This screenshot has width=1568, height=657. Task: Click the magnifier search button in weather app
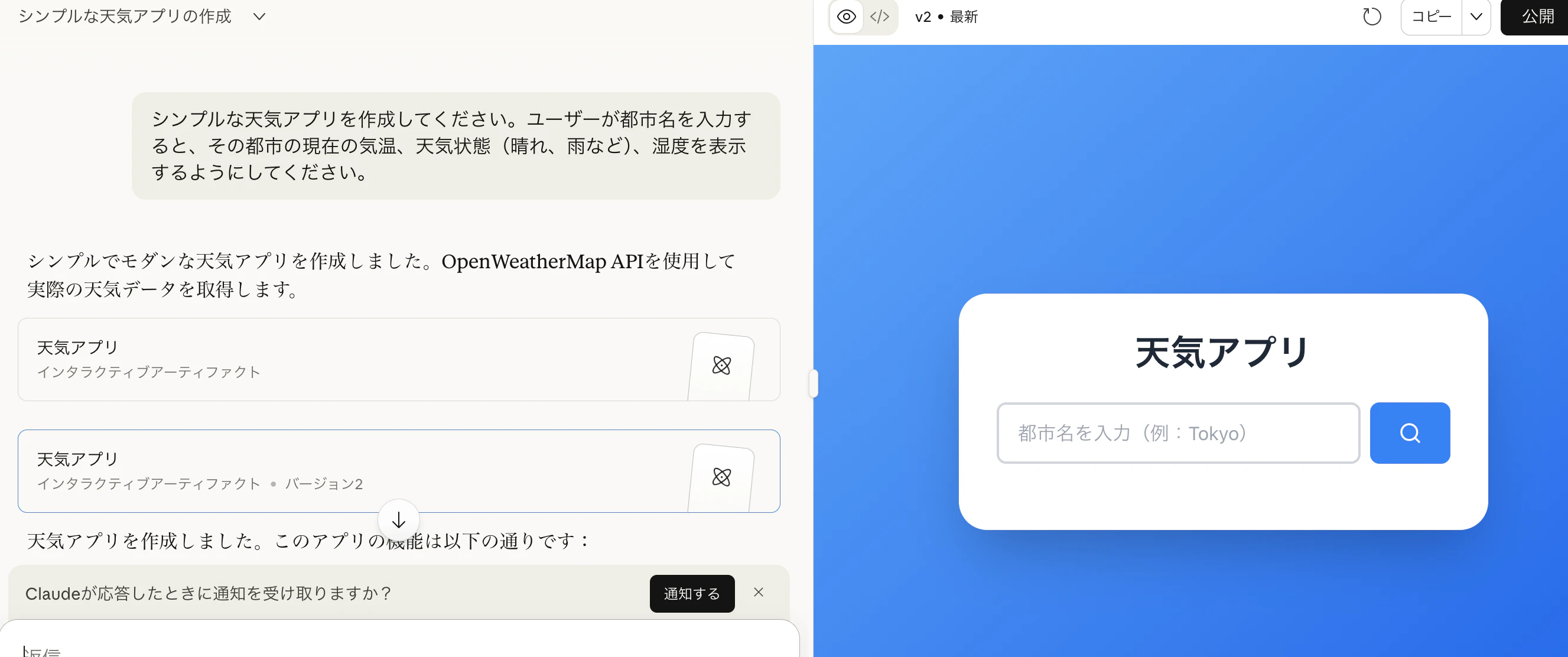pyautogui.click(x=1410, y=433)
